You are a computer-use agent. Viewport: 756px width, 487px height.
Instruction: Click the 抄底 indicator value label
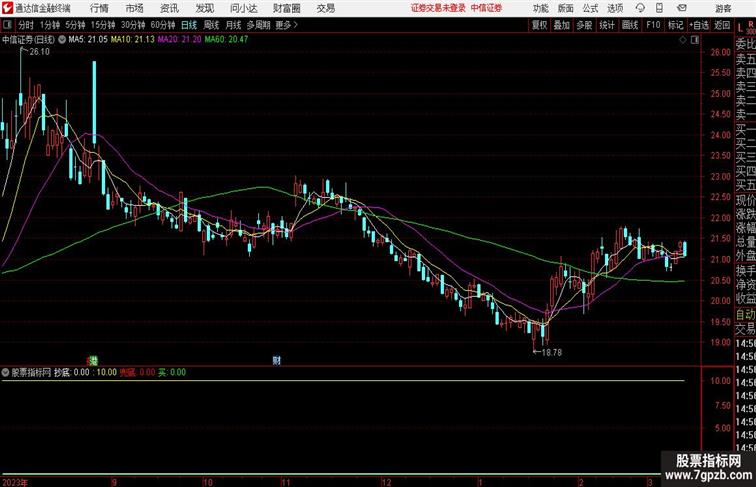point(72,373)
